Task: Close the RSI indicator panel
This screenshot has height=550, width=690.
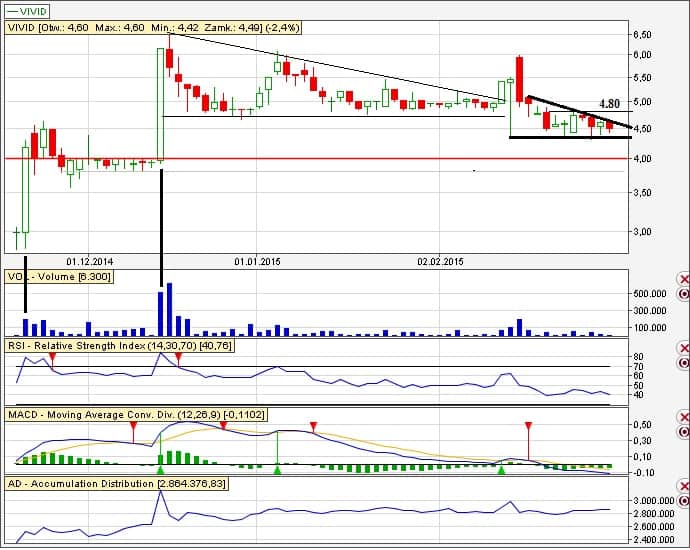Action: point(684,347)
